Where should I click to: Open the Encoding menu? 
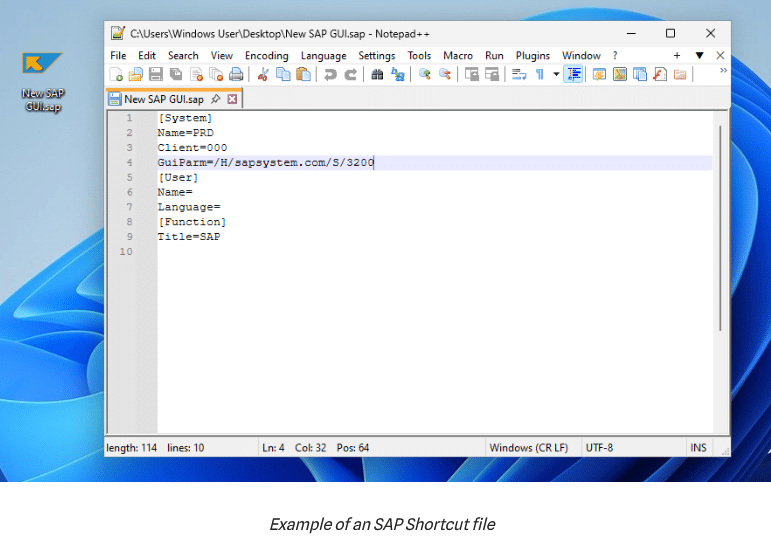[x=266, y=56]
